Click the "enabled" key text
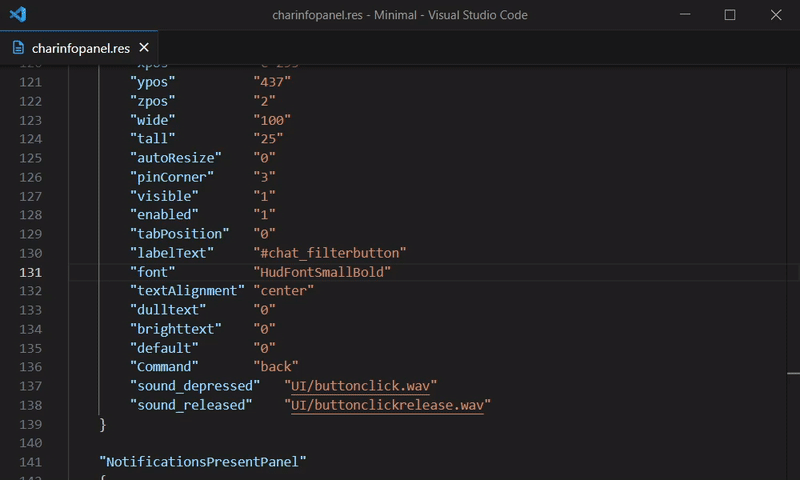This screenshot has height=480, width=800. click(x=164, y=215)
